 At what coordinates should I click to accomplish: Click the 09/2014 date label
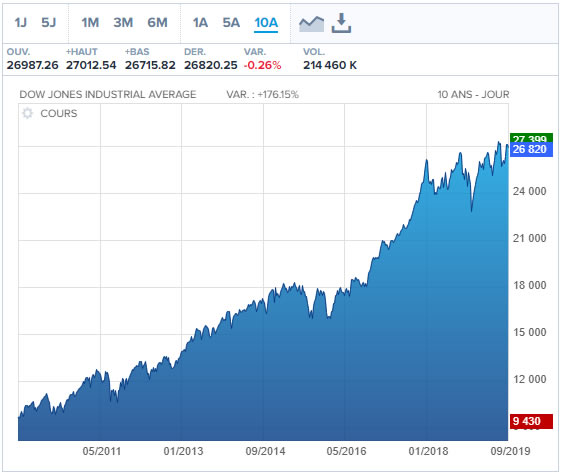coord(265,451)
